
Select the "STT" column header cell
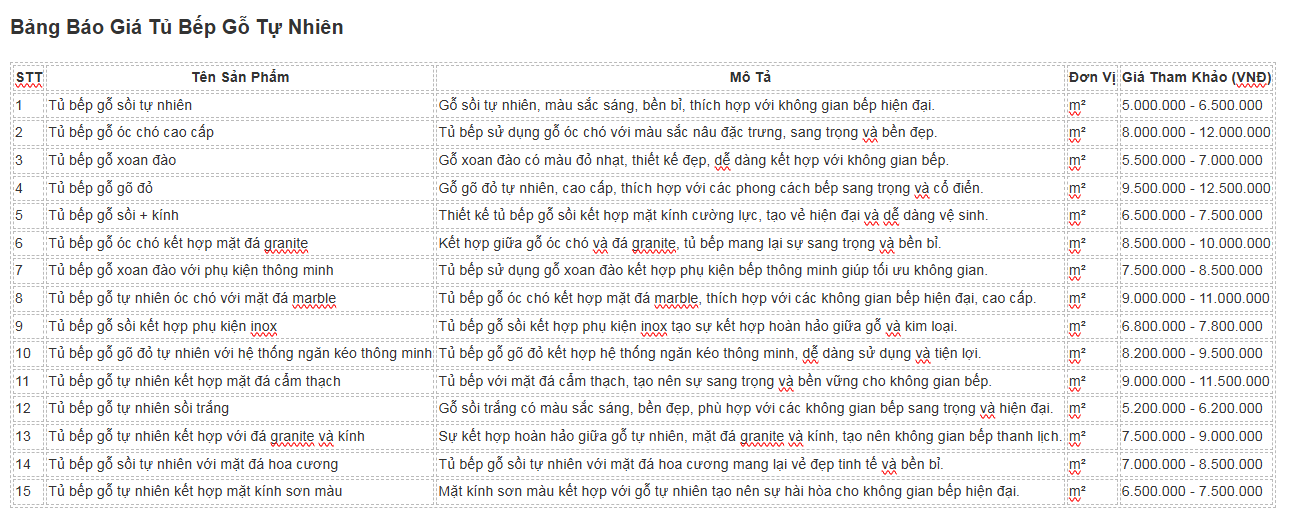[29, 77]
